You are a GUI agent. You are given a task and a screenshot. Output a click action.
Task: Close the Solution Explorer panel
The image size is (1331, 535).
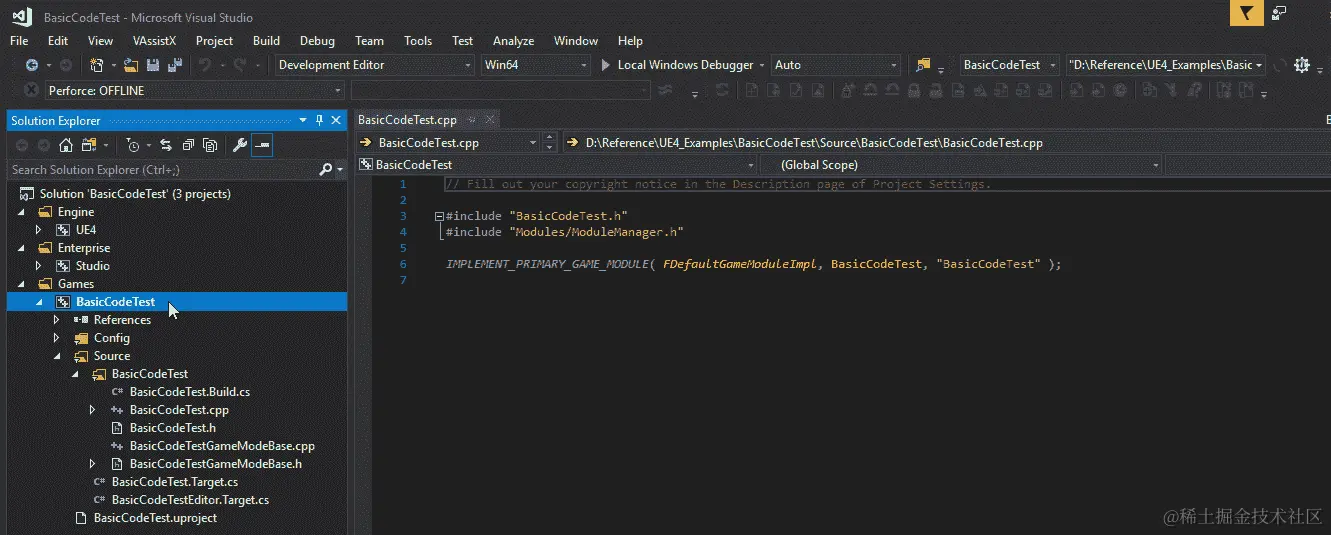tap(337, 120)
